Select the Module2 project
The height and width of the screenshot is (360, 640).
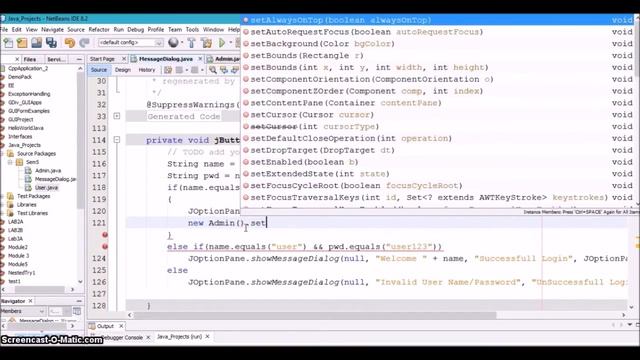(18, 247)
